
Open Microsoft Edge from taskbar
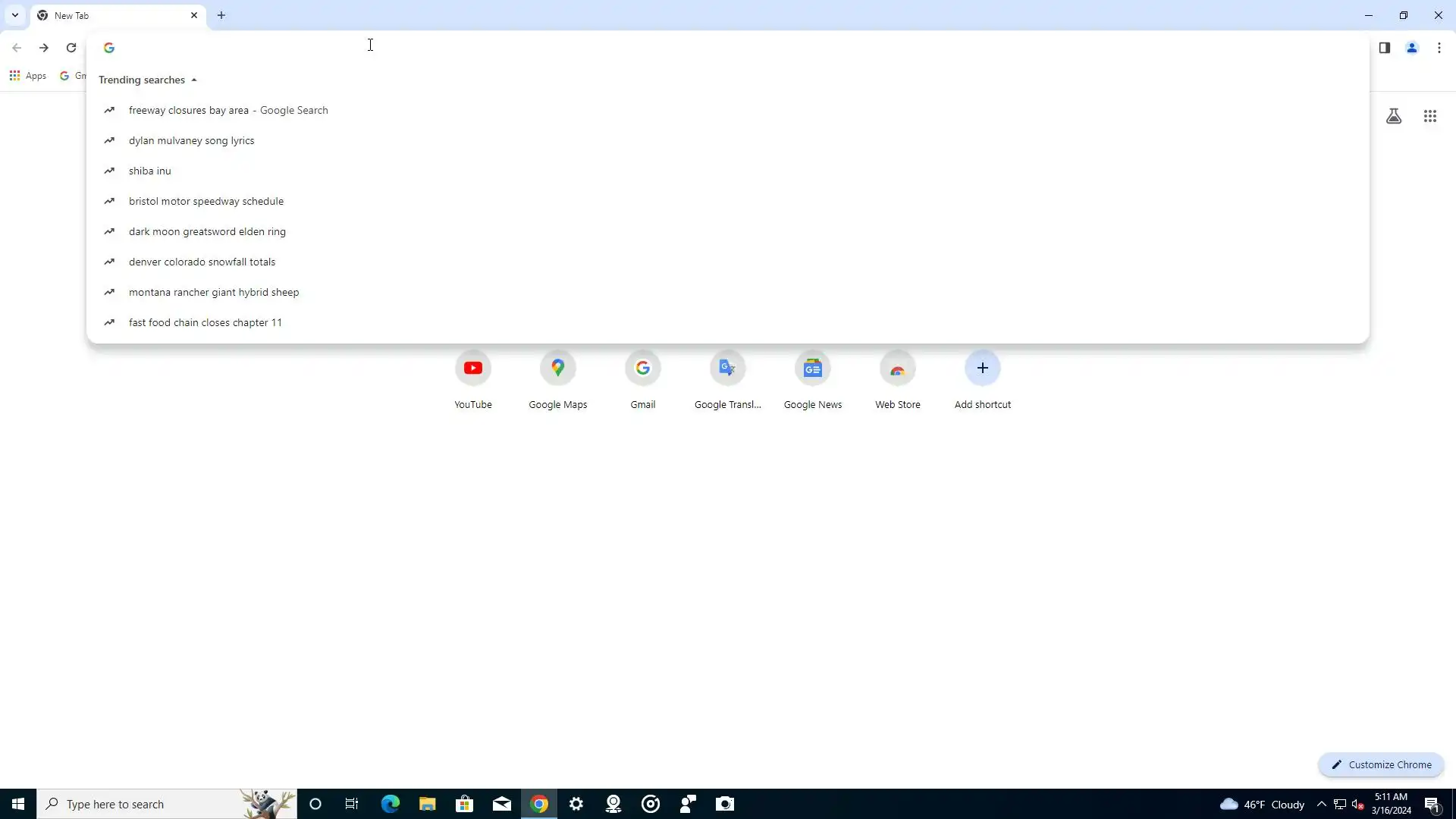click(390, 804)
